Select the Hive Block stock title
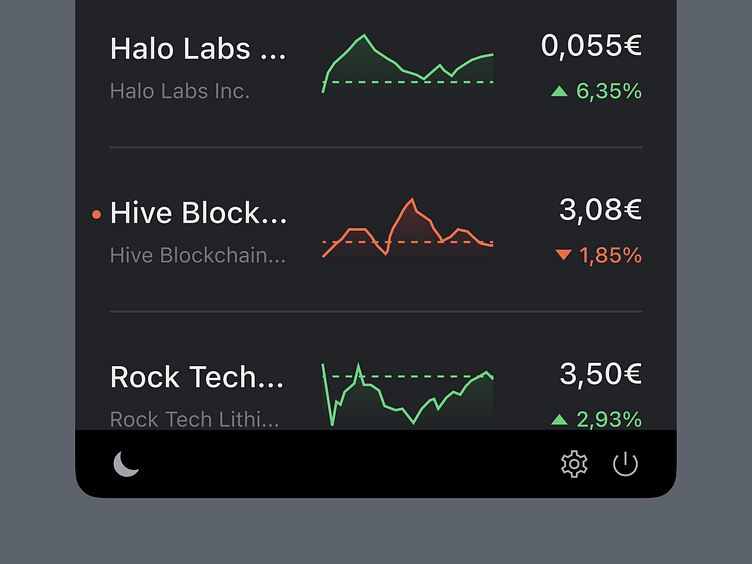 (x=198, y=213)
